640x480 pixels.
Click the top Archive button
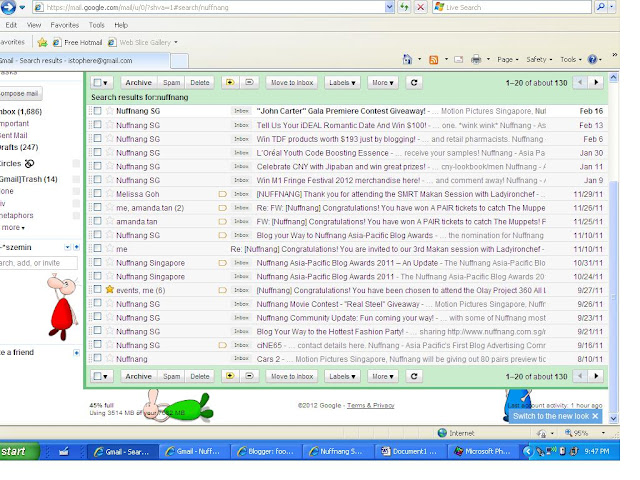pyautogui.click(x=138, y=82)
